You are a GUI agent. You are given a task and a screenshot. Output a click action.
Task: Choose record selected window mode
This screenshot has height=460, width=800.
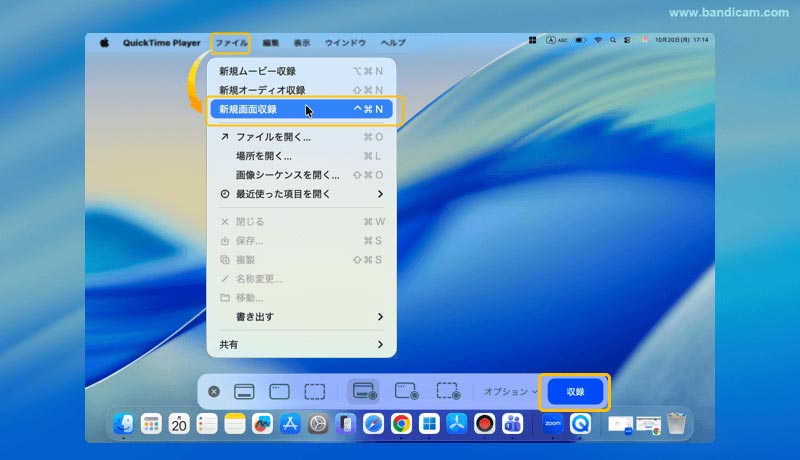coord(405,391)
